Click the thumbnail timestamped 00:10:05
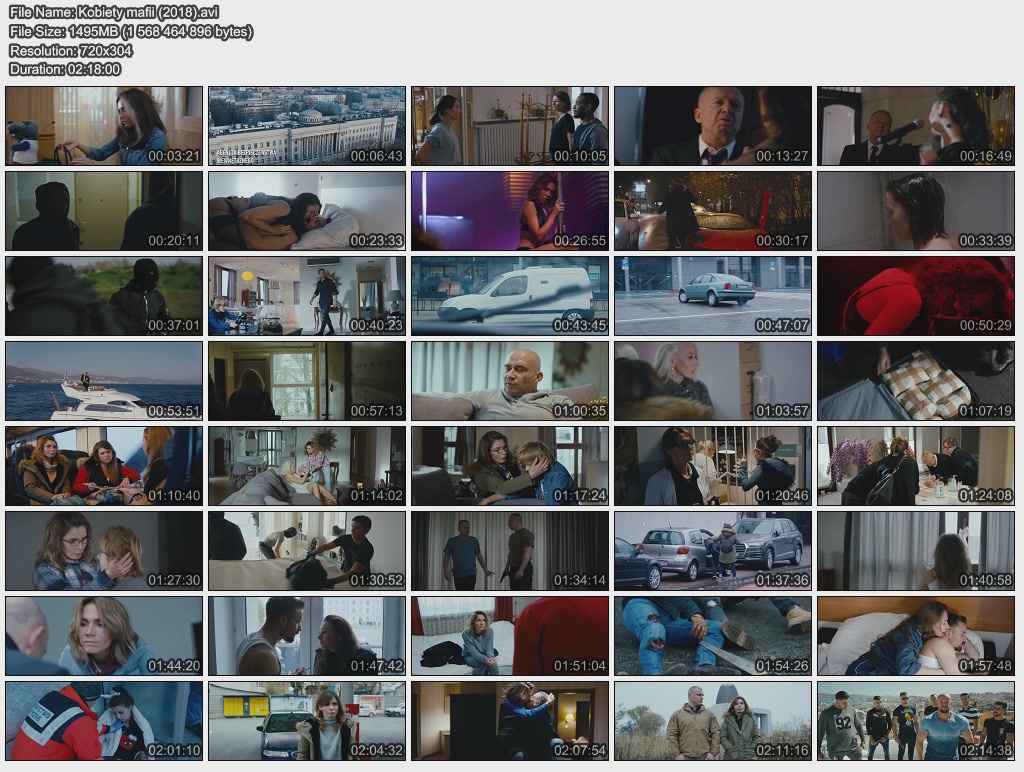 (510, 126)
